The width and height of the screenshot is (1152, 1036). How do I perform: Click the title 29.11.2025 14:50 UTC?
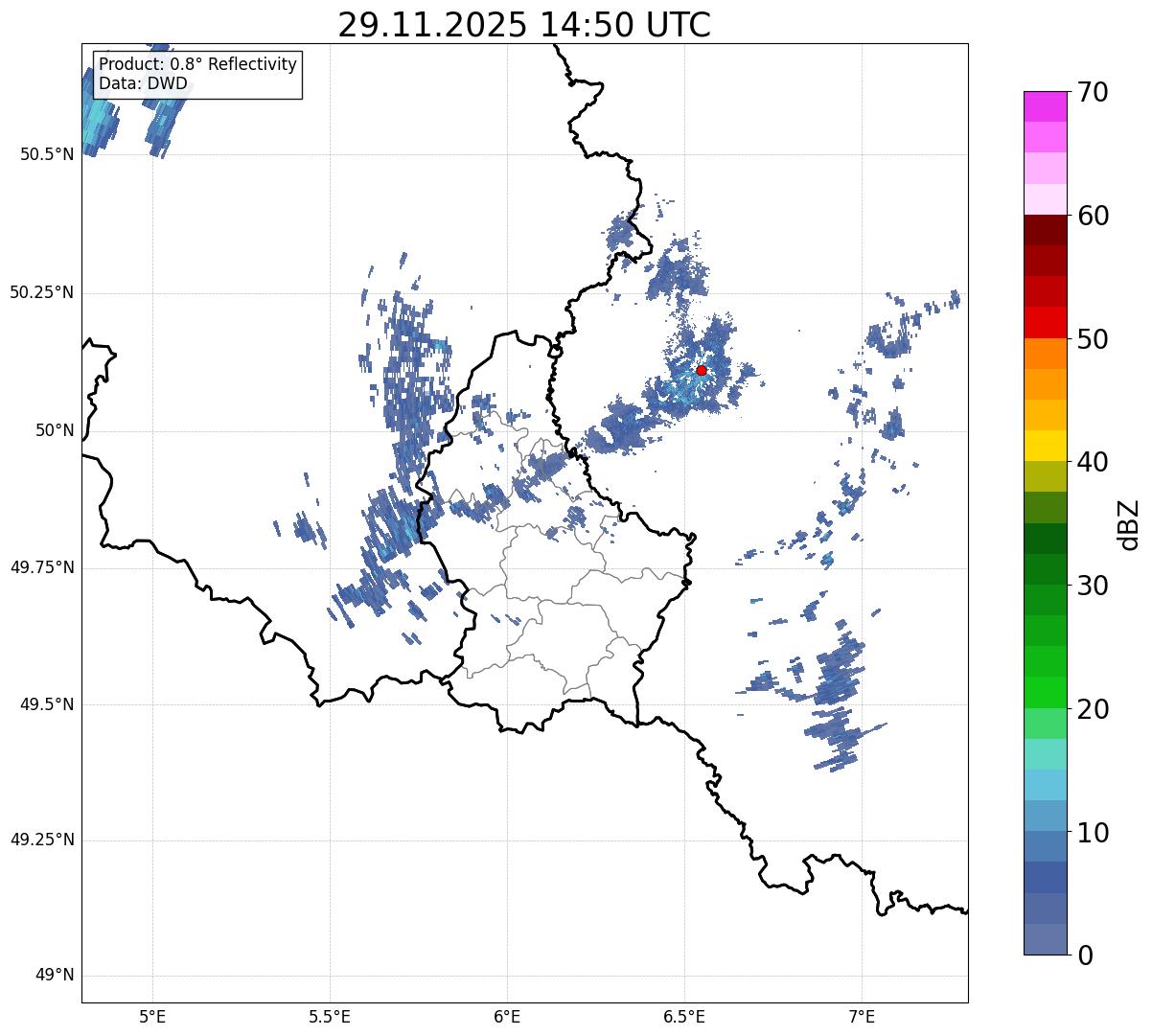click(x=524, y=25)
